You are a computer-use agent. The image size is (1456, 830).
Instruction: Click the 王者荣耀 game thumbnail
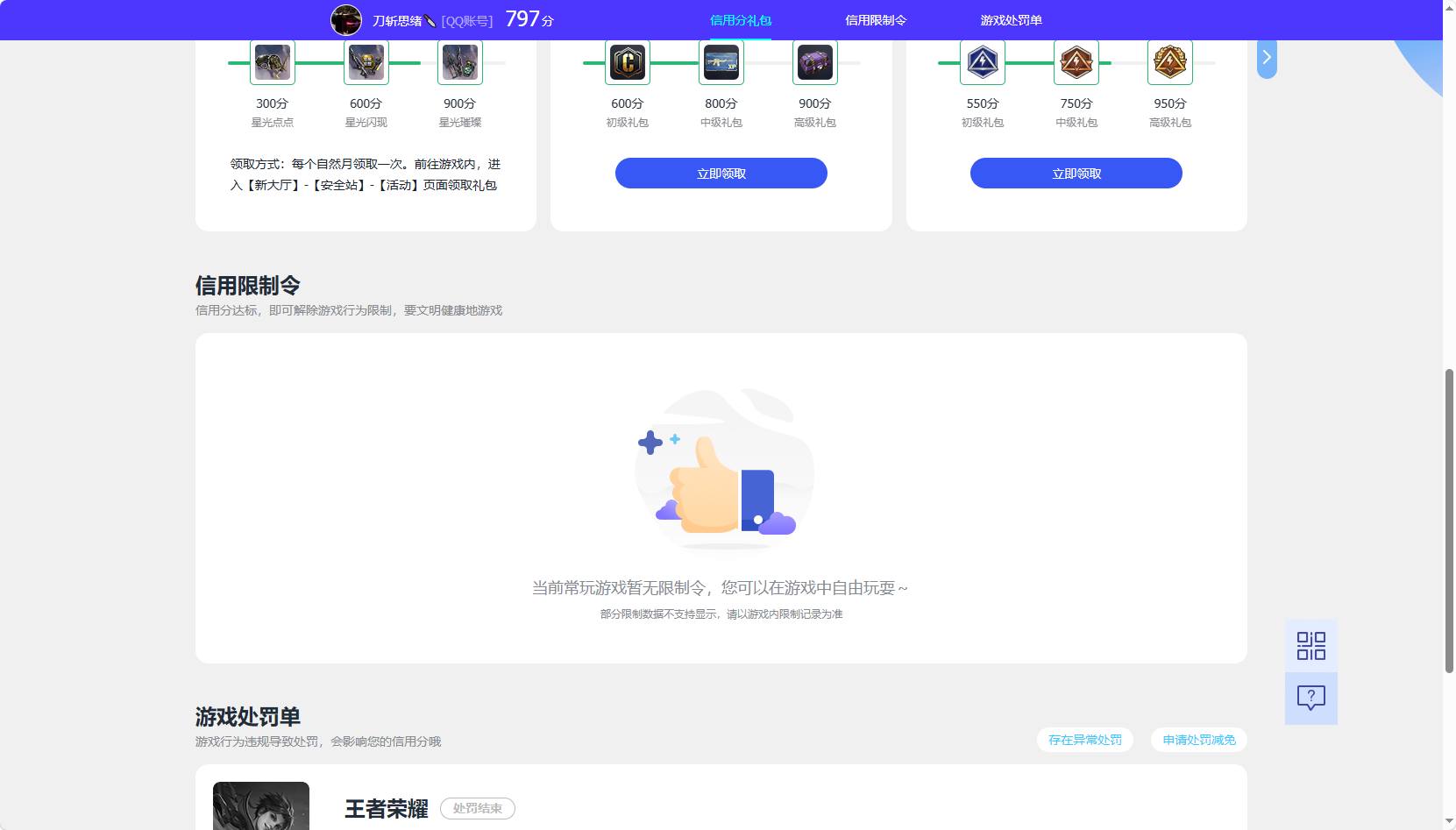tap(261, 806)
